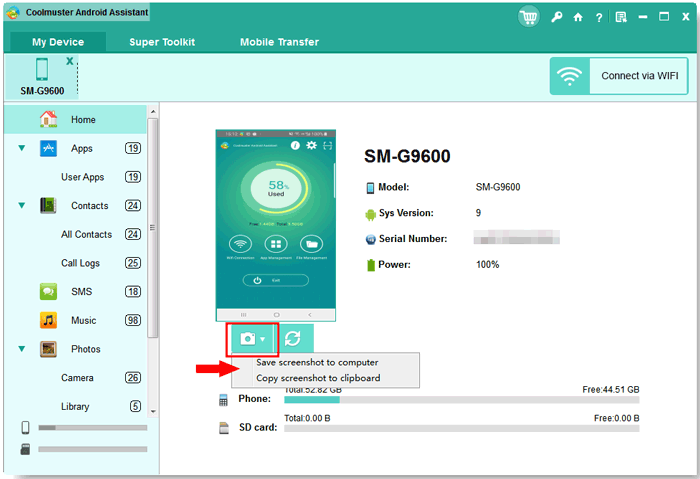Click the SD card icon at sidebar bottom
This screenshot has width=700, height=479.
point(25,449)
